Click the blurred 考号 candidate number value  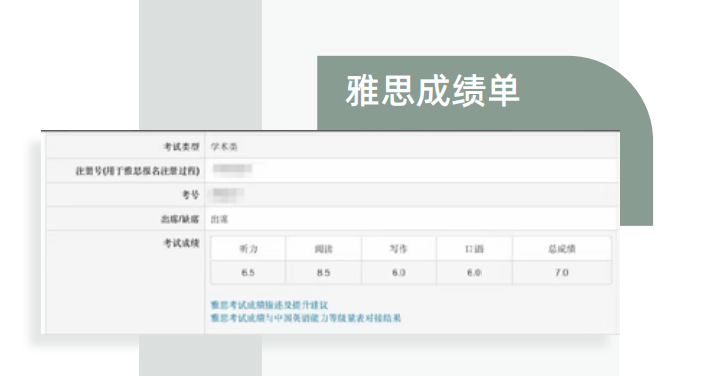click(228, 194)
